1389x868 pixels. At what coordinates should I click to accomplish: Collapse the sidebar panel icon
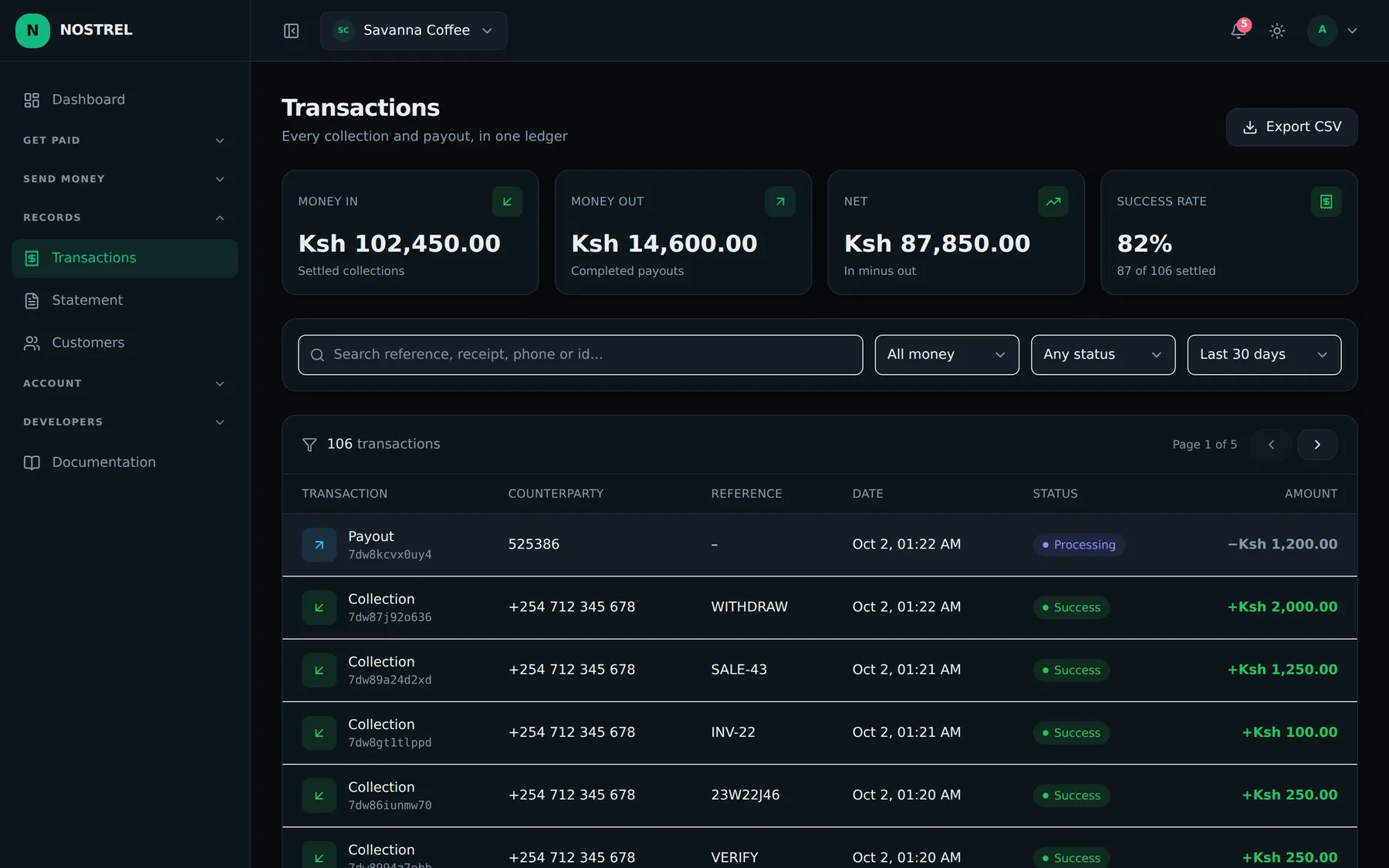tap(291, 31)
